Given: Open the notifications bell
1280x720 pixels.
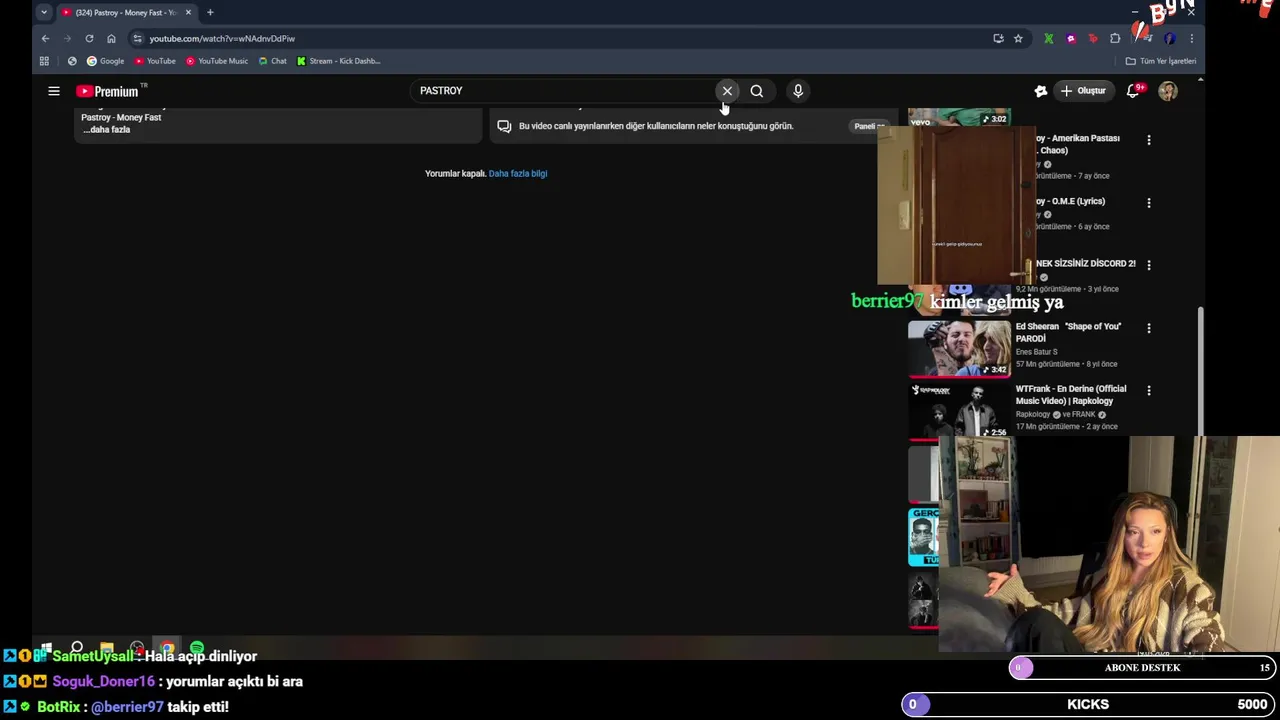Looking at the screenshot, I should click(x=1133, y=91).
